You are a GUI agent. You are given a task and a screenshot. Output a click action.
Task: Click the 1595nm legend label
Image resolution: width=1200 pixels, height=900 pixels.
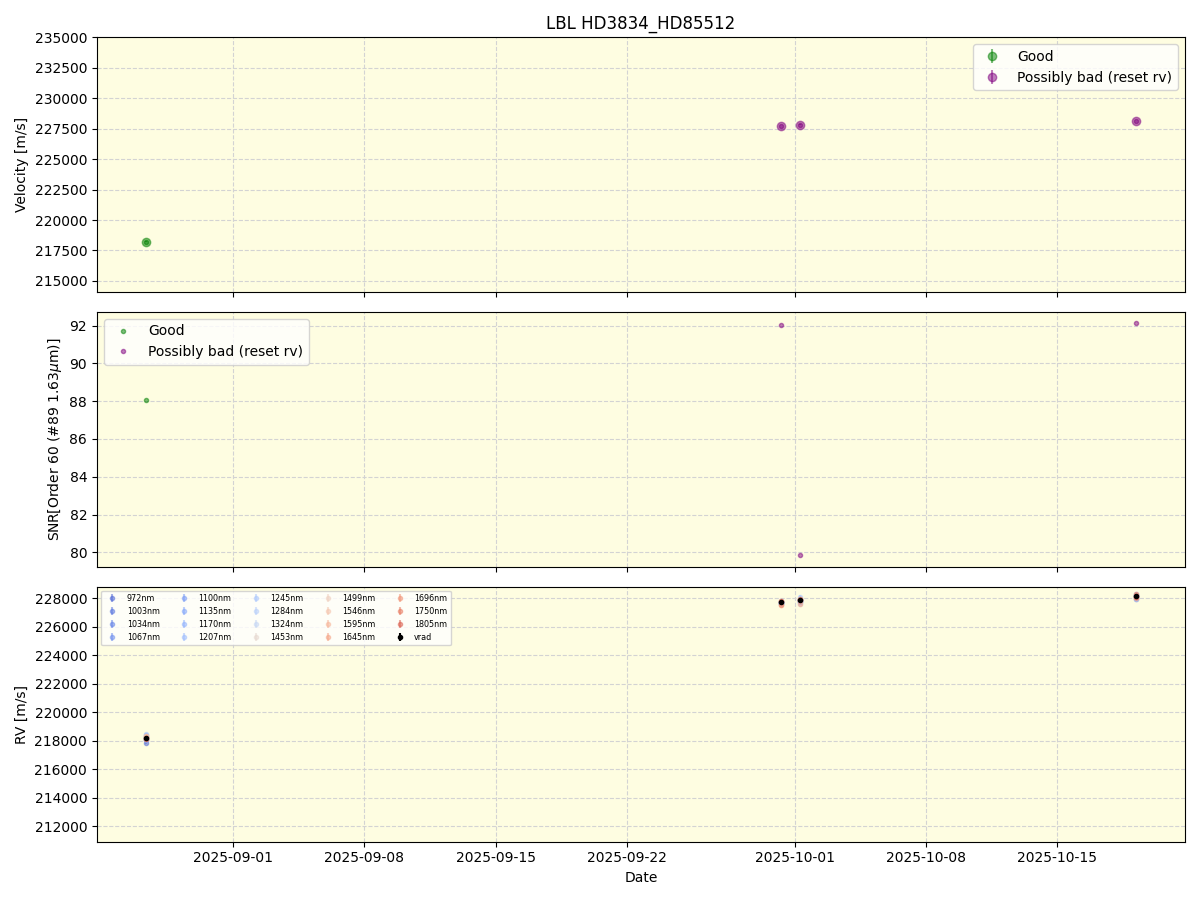coord(359,624)
